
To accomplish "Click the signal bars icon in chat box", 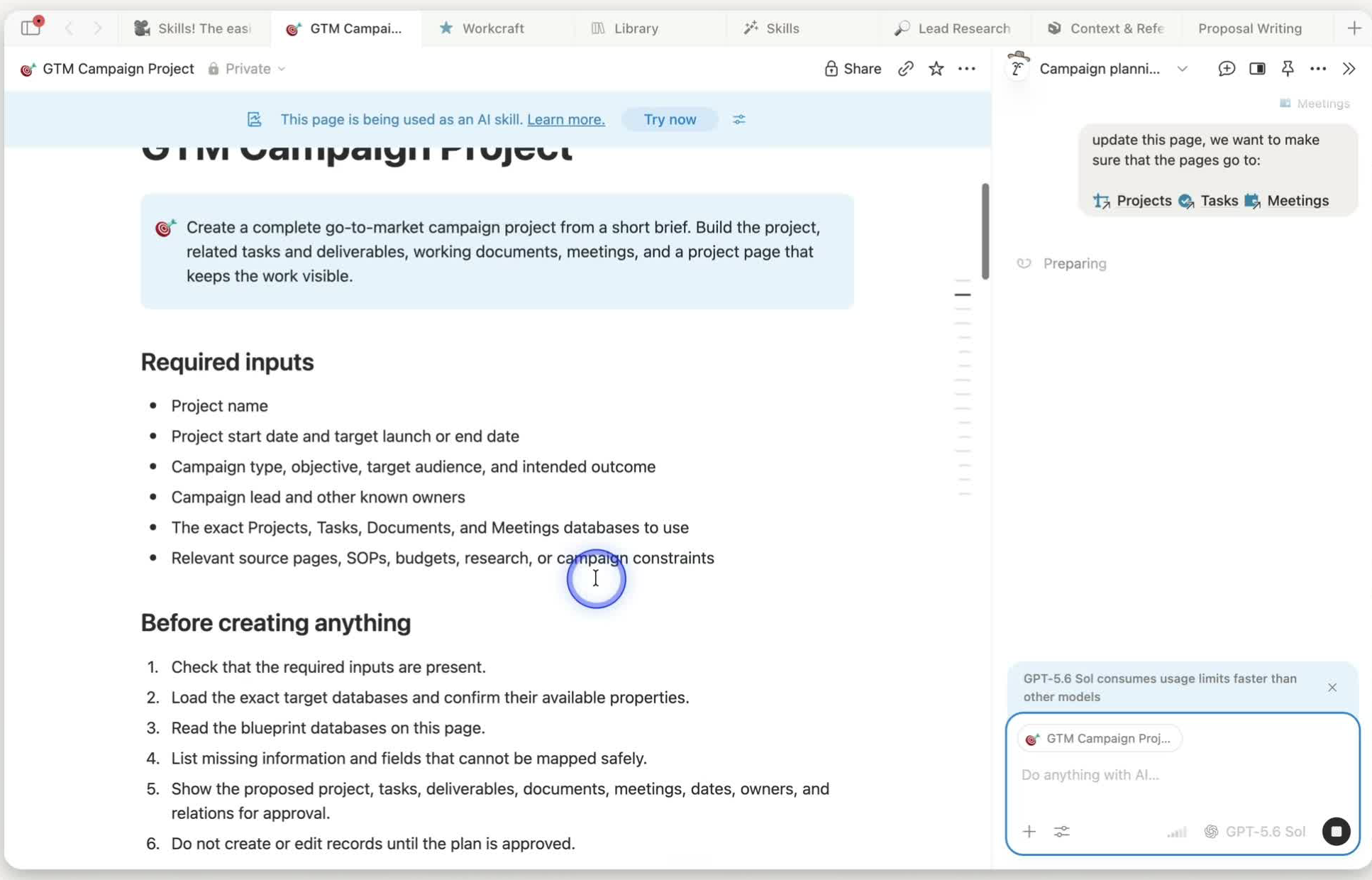I will click(x=1177, y=832).
